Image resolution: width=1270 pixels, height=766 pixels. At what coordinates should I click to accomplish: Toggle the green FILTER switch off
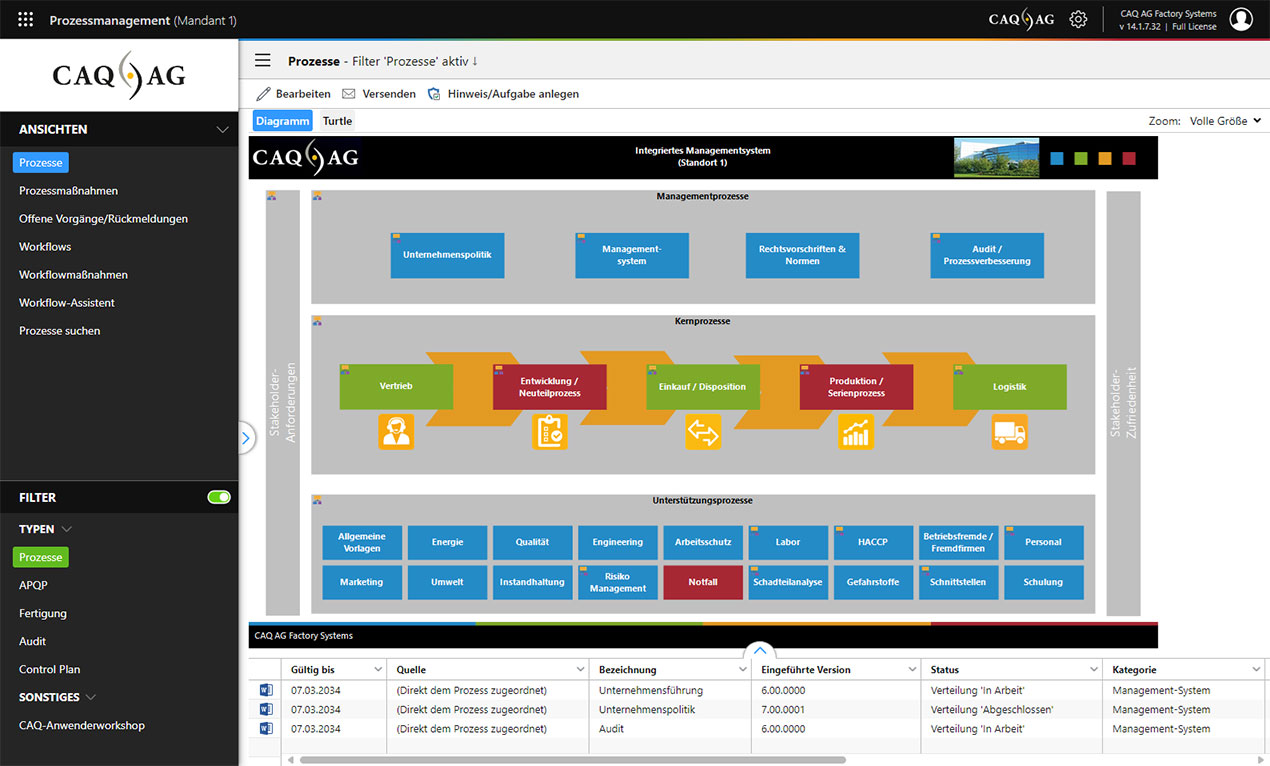coord(218,497)
